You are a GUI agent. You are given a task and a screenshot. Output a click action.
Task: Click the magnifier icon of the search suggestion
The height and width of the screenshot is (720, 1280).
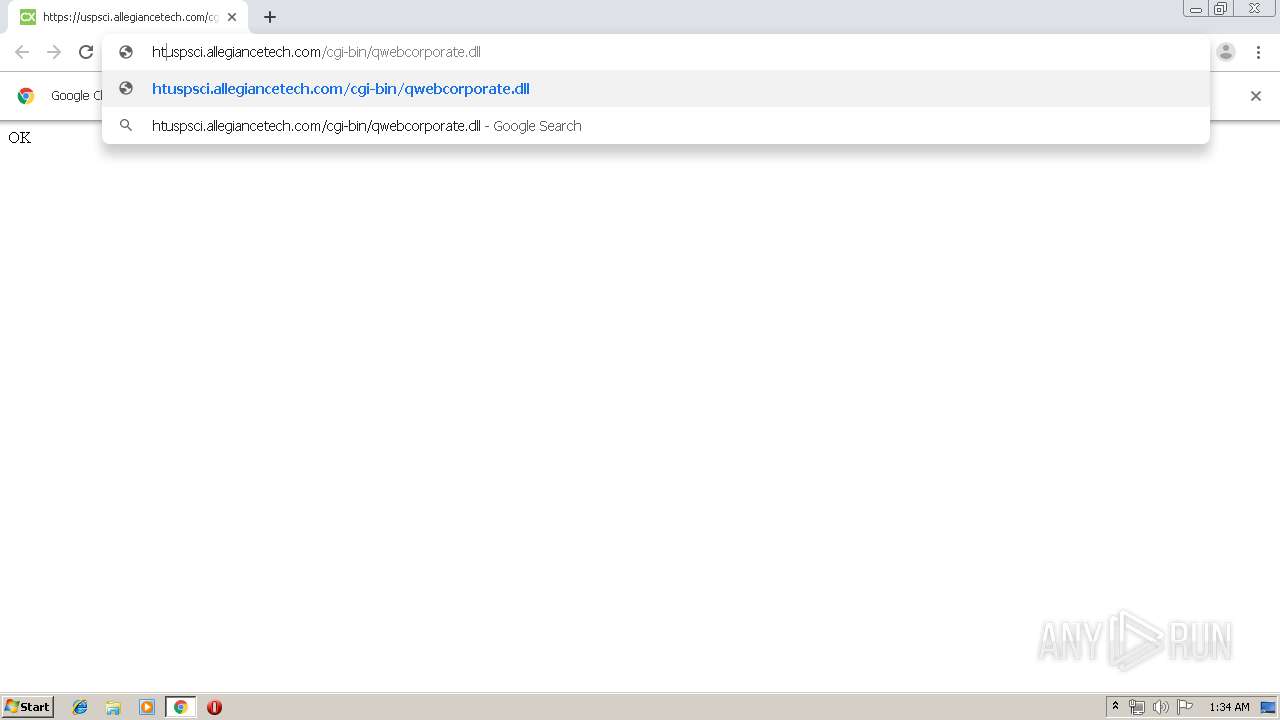click(x=126, y=126)
